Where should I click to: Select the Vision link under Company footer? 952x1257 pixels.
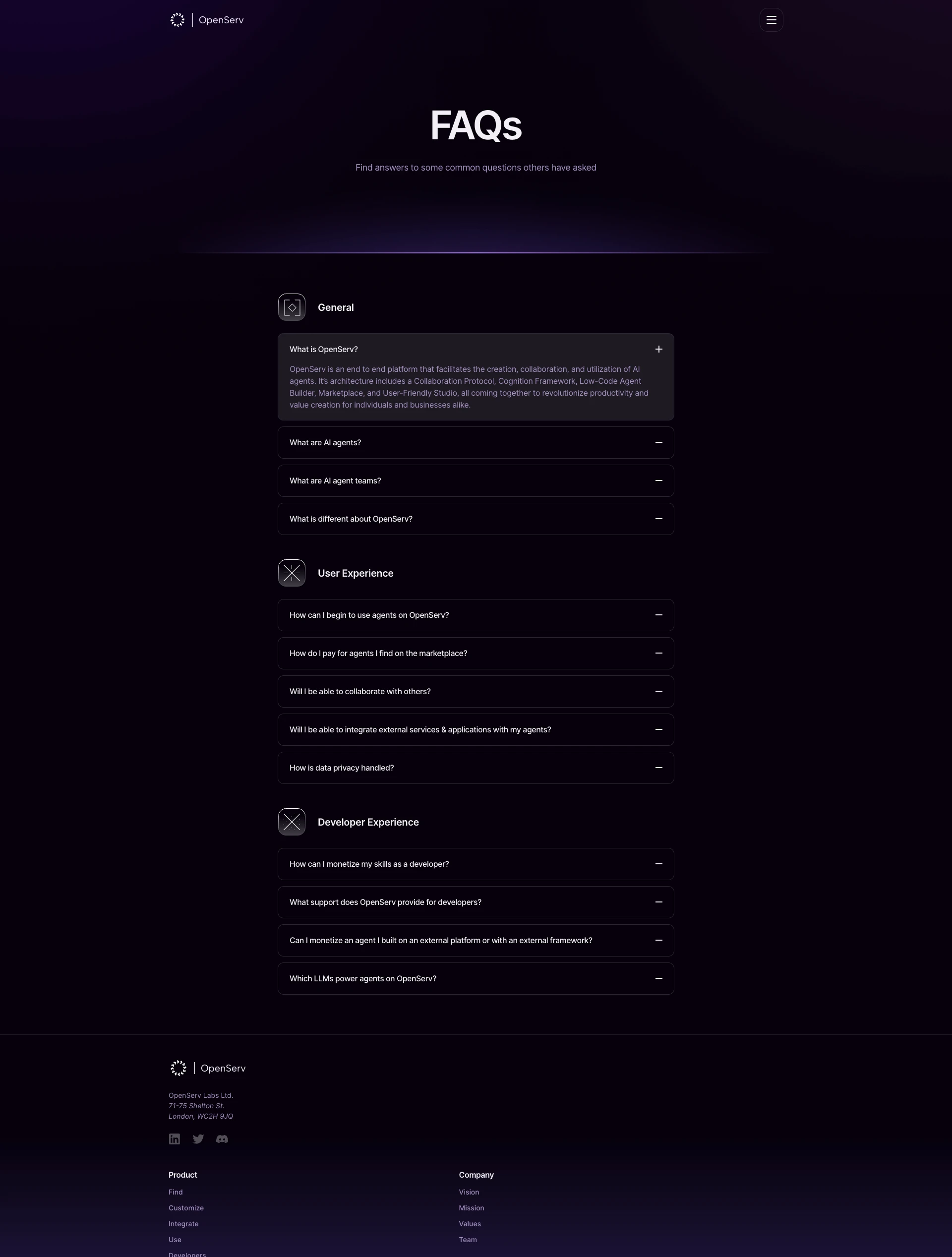(468, 1191)
